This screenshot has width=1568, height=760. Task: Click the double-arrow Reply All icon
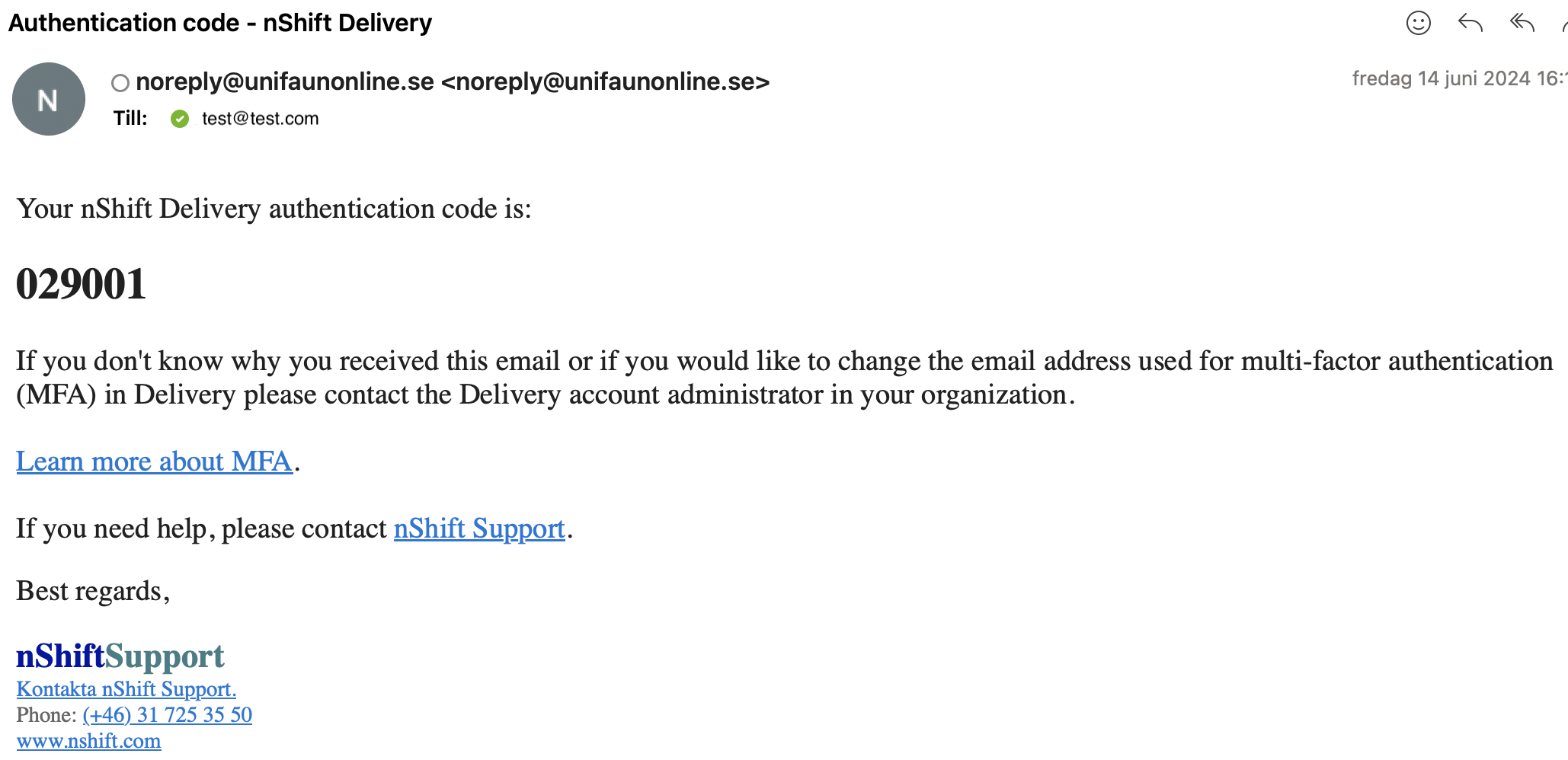1522,23
